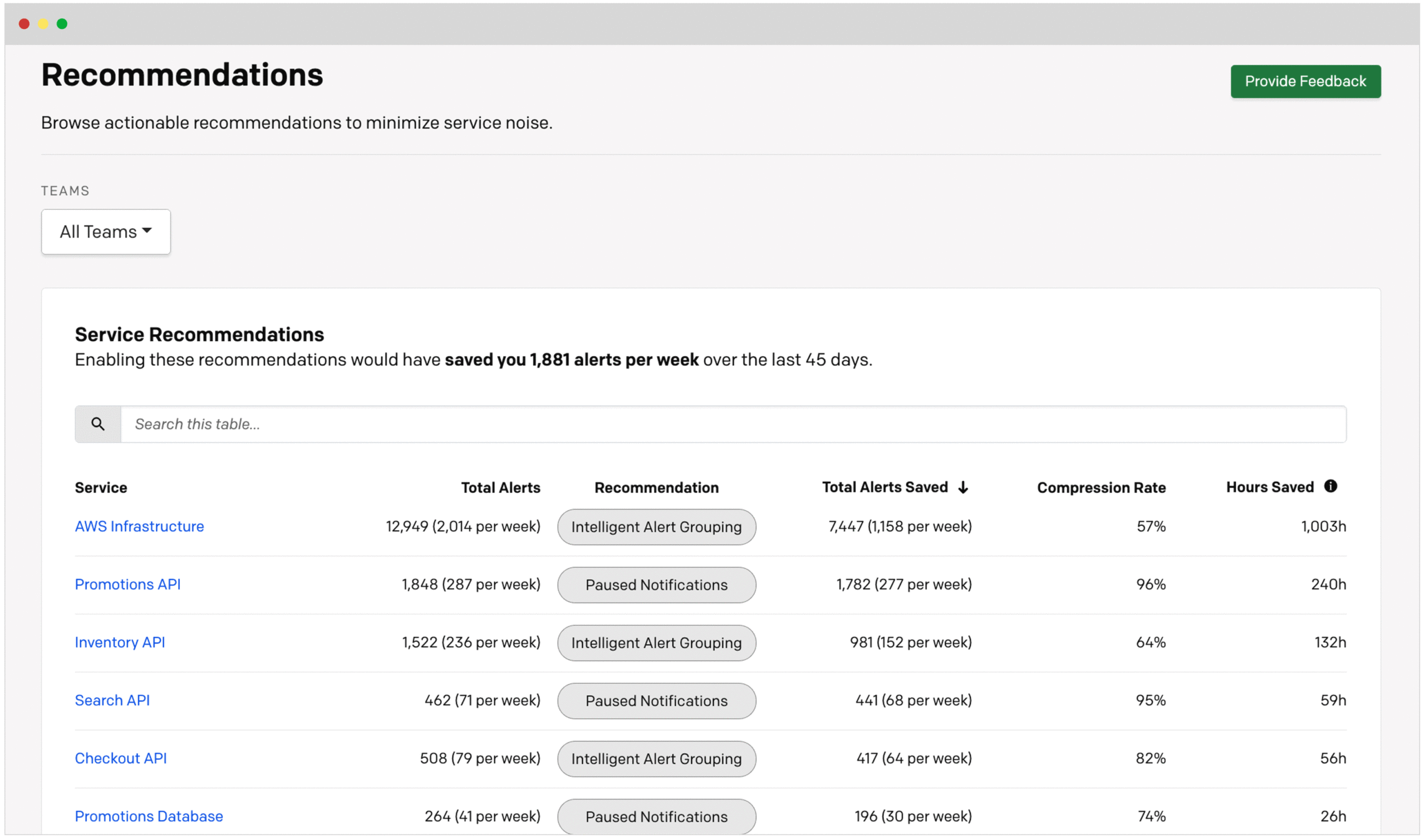Open the Promotions API service link
This screenshot has height=840, width=1425.
coord(127,584)
